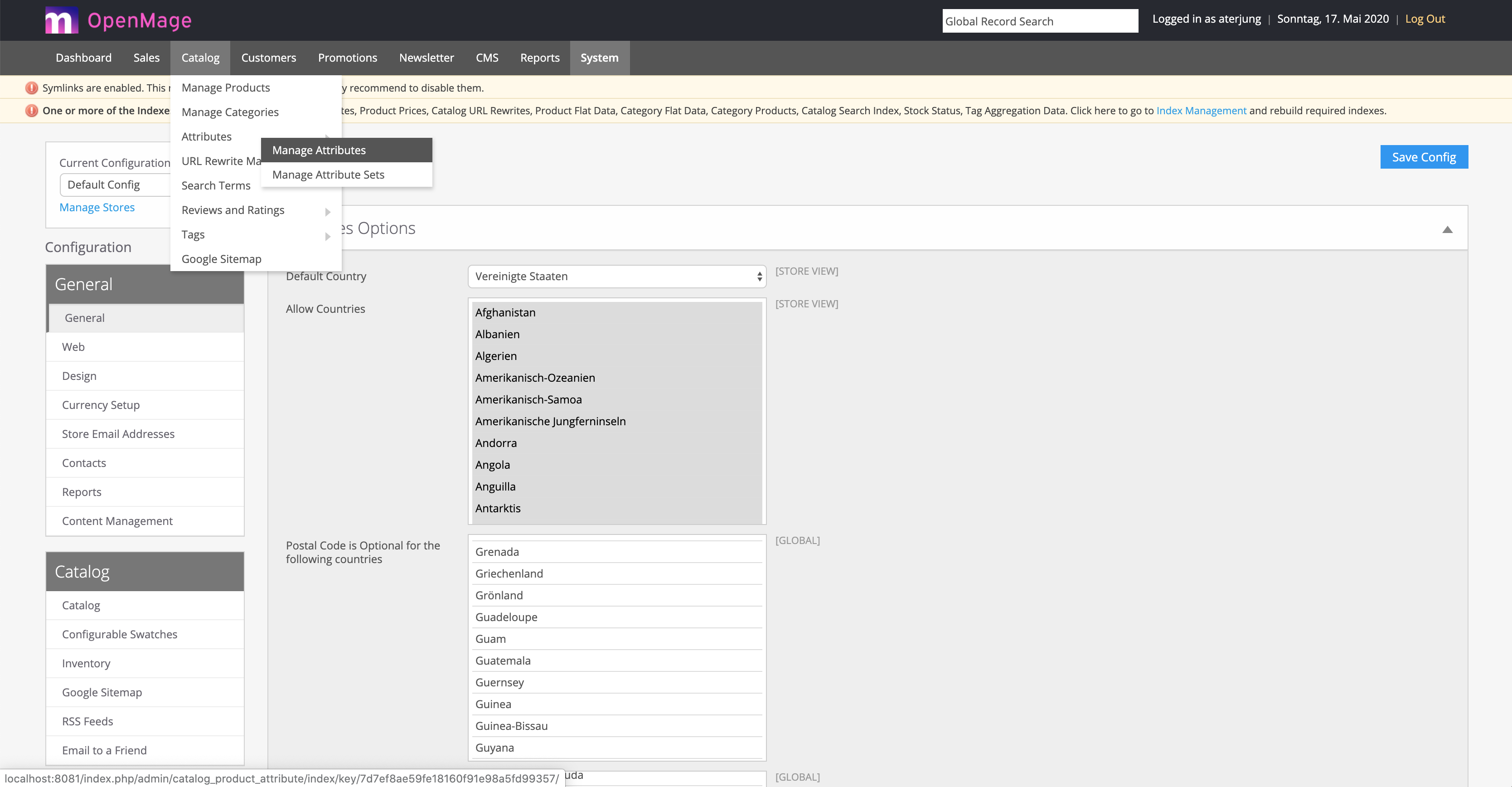Select Antarktis in Allow Countries list
Image resolution: width=1512 pixels, height=787 pixels.
pyautogui.click(x=617, y=508)
